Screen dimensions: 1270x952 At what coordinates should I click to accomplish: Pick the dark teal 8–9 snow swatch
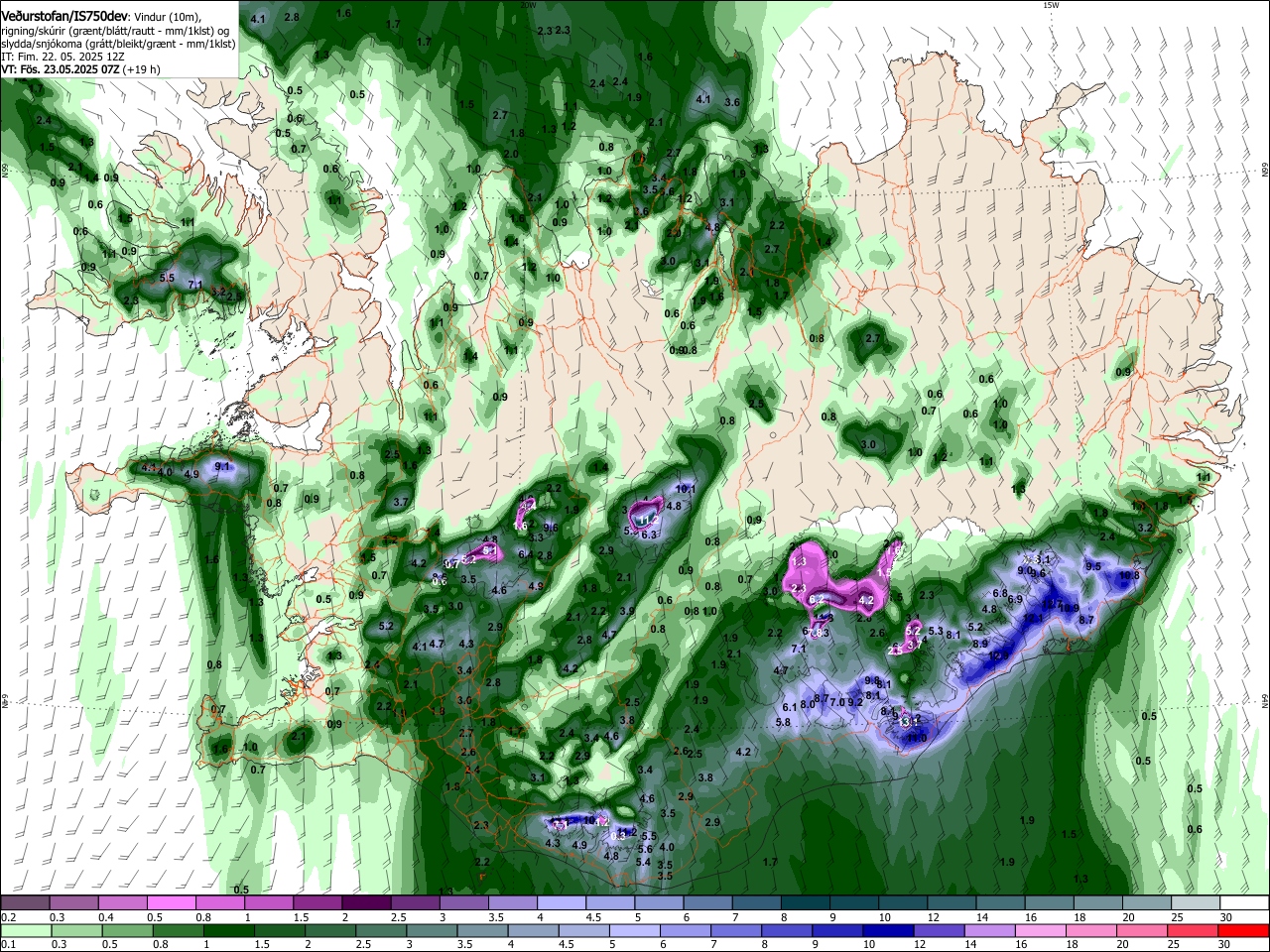click(x=804, y=902)
